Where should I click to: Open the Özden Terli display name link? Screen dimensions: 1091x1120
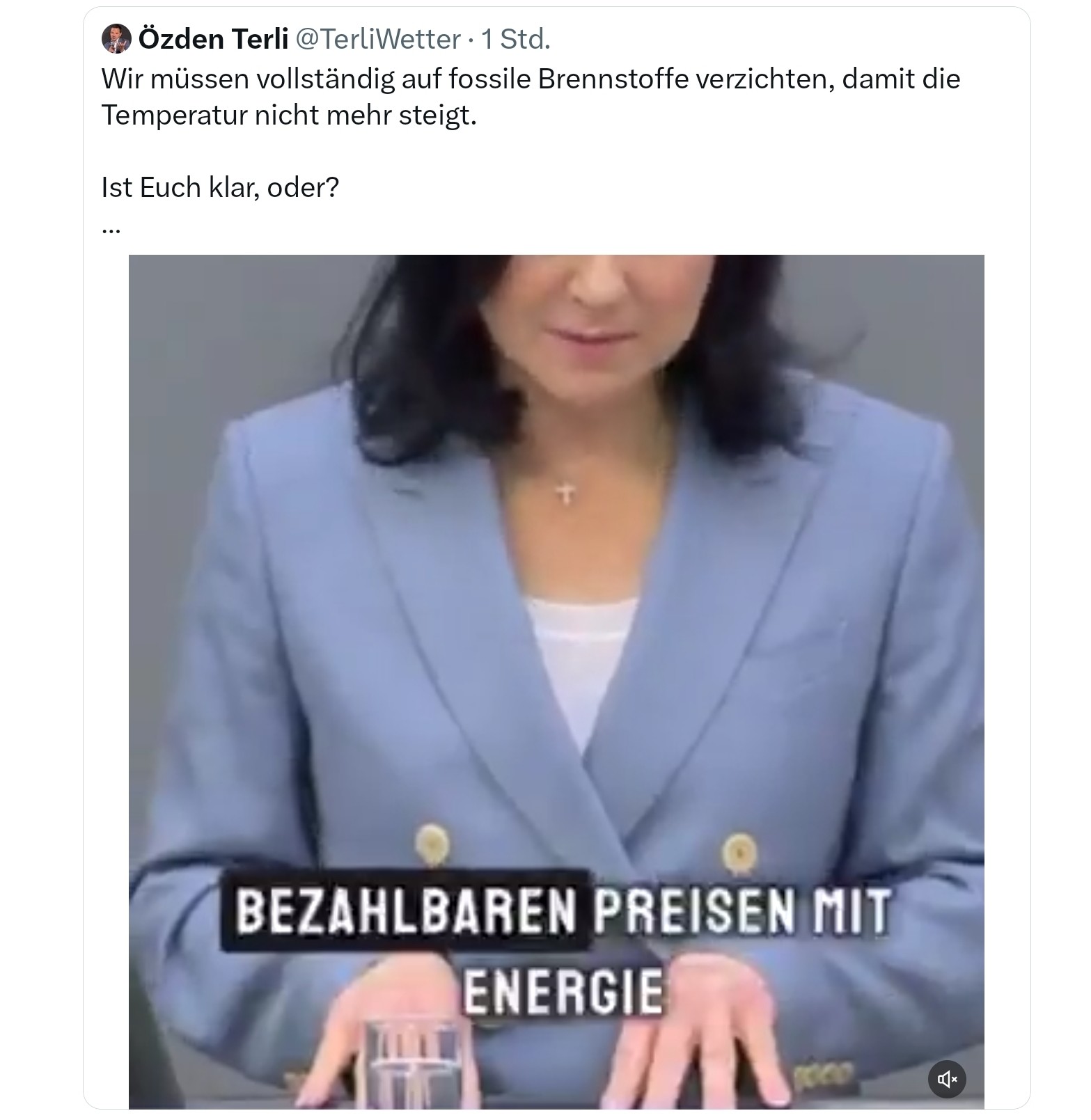click(x=213, y=39)
